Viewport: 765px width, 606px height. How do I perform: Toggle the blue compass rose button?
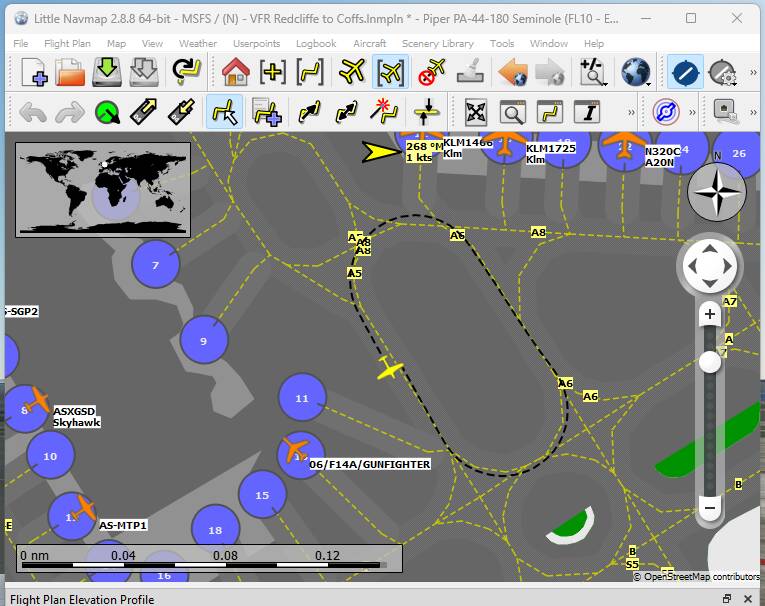click(685, 73)
